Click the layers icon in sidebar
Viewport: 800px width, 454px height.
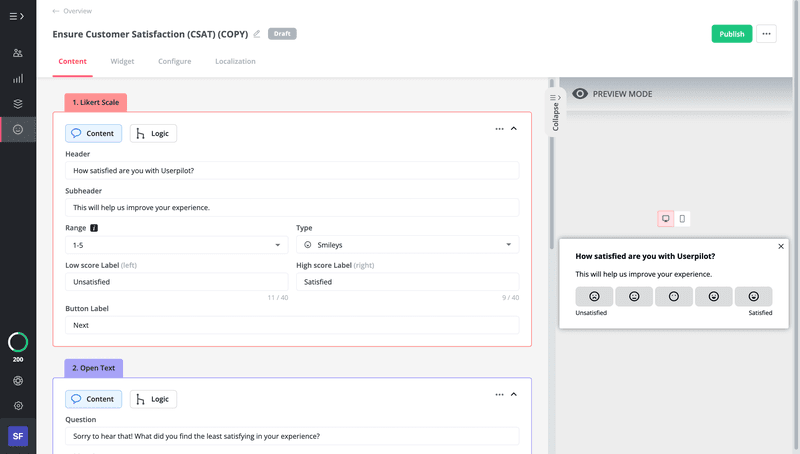(18, 103)
